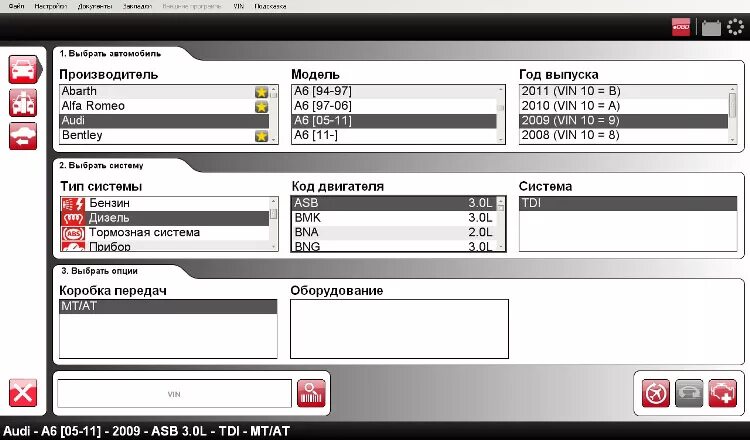Open engine diagnostics icon with plus sign
The height and width of the screenshot is (440, 750).
(722, 394)
